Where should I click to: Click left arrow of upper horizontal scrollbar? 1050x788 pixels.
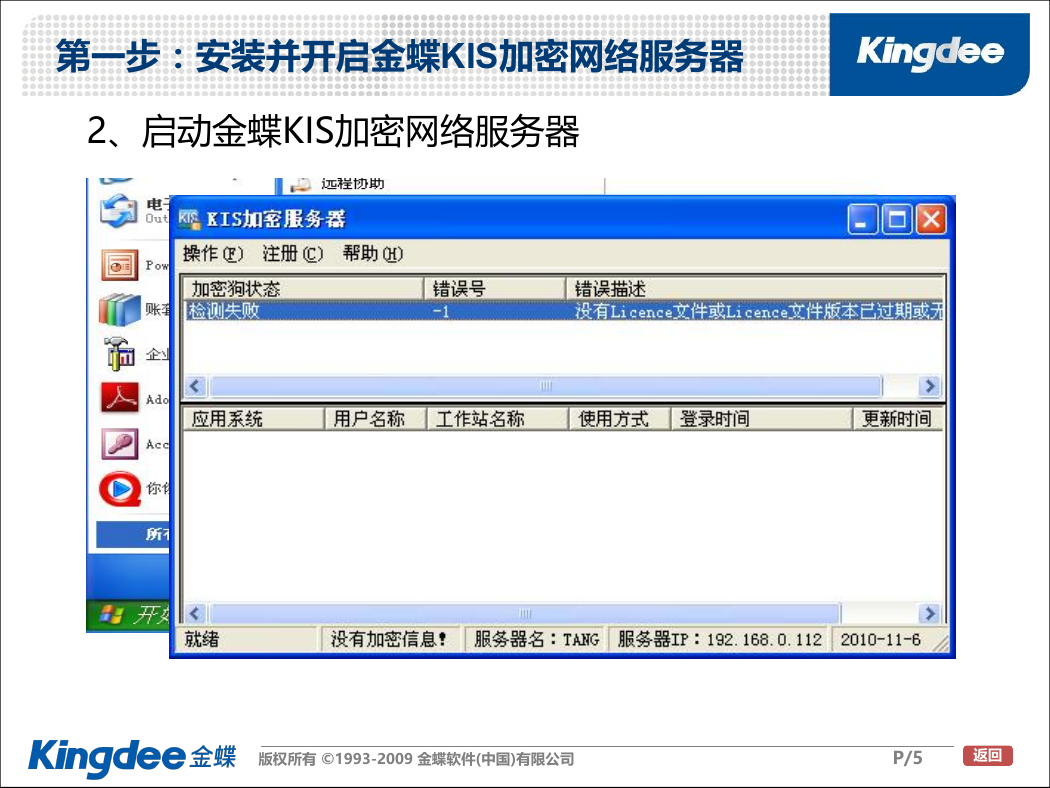click(x=196, y=386)
